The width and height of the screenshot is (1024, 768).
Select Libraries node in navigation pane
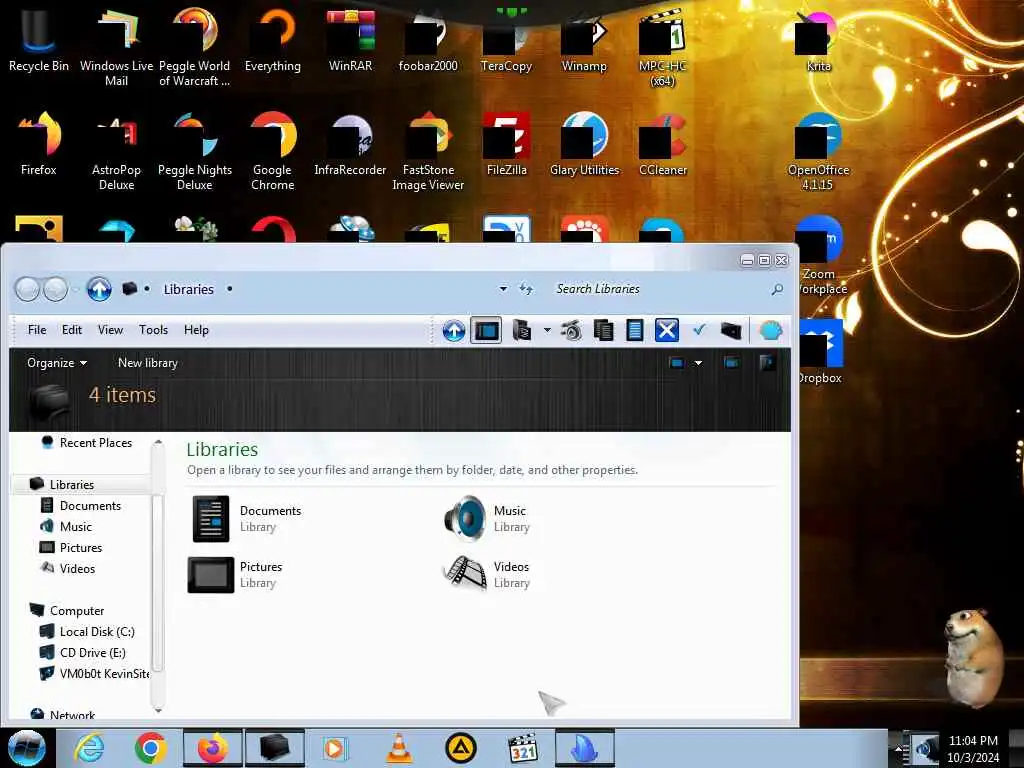[72, 485]
